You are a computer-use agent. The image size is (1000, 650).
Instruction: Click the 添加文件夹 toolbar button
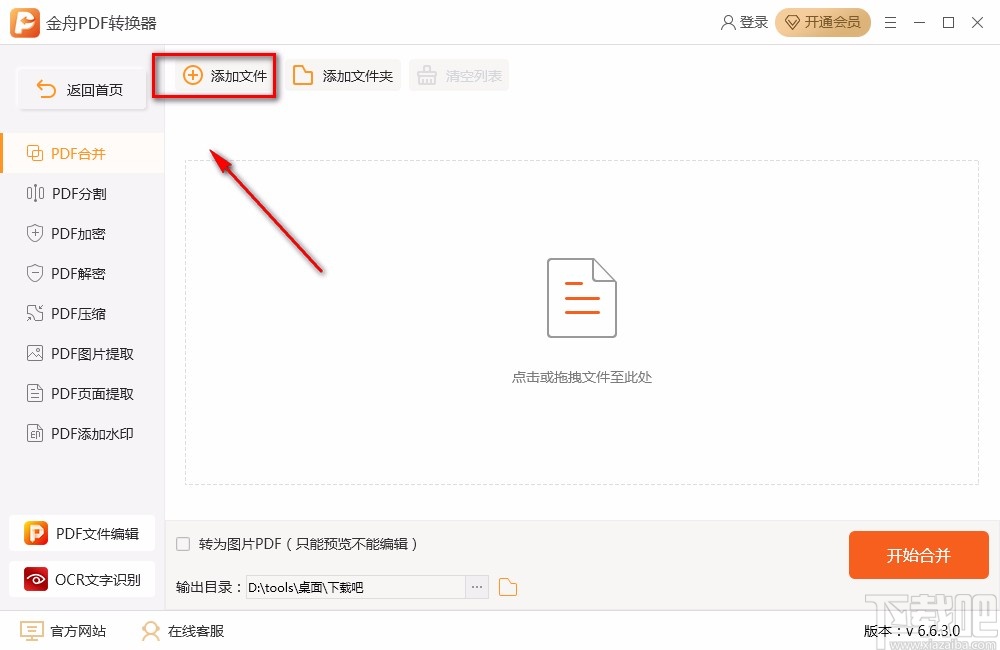(344, 74)
